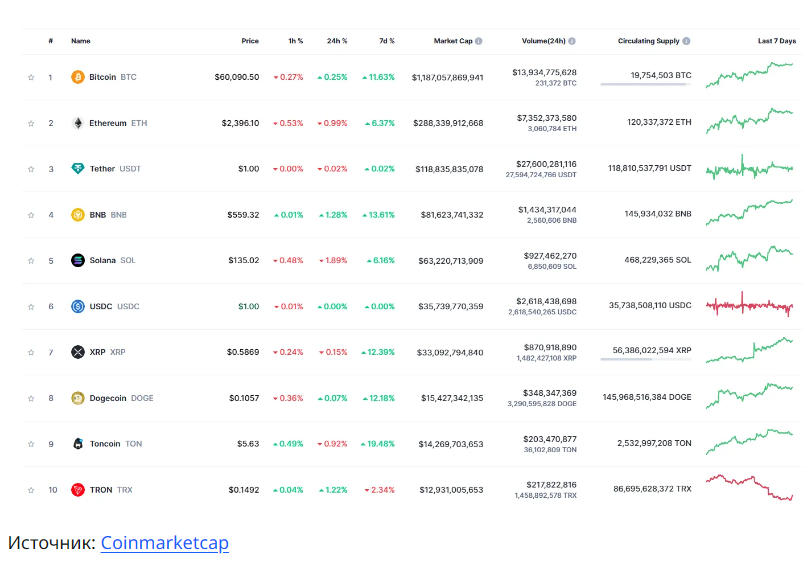Image resolution: width=812 pixels, height=568 pixels.
Task: Click the Solana logo icon
Action: tap(78, 260)
